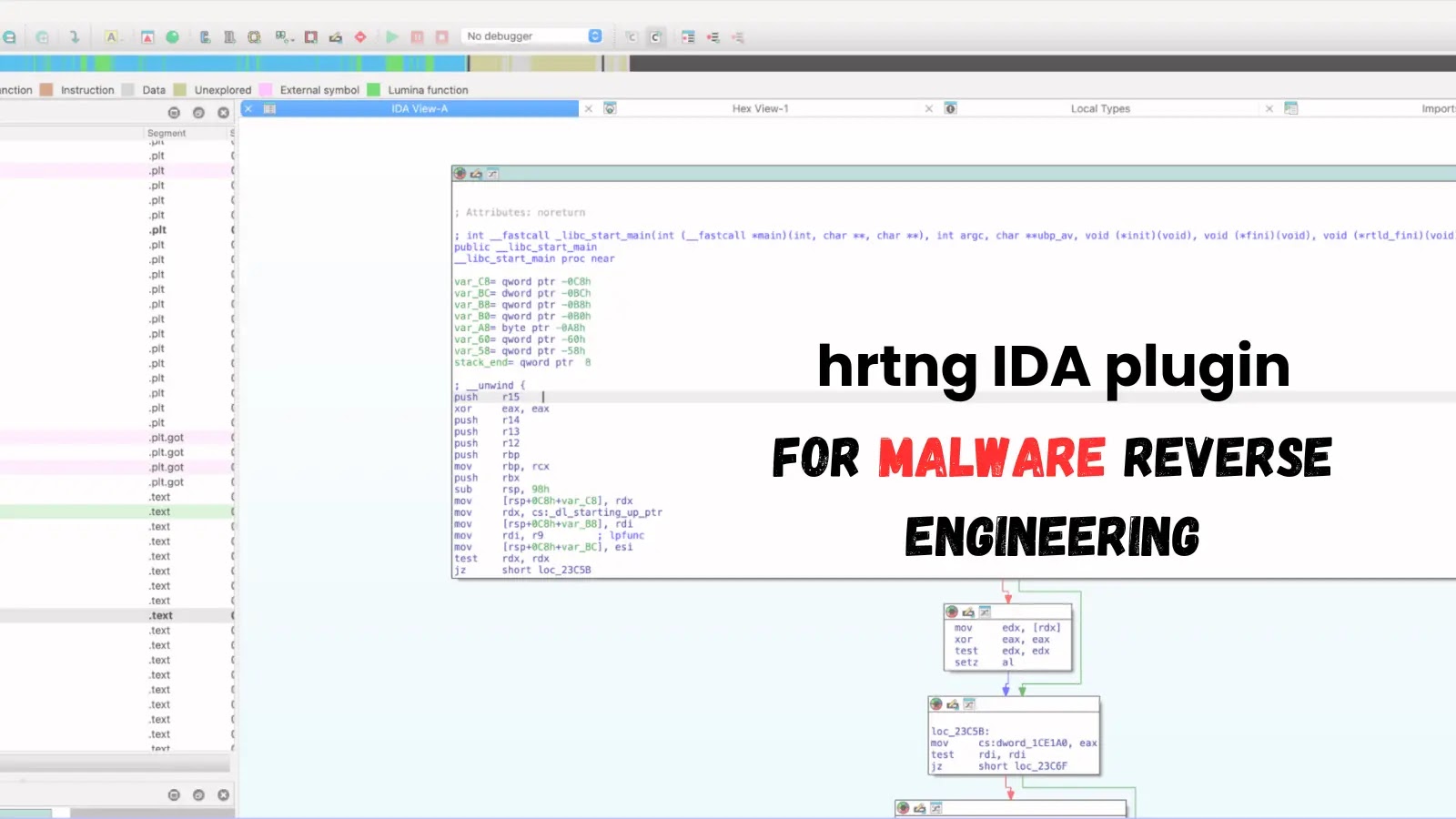Click the pause process toolbar button

tap(417, 37)
